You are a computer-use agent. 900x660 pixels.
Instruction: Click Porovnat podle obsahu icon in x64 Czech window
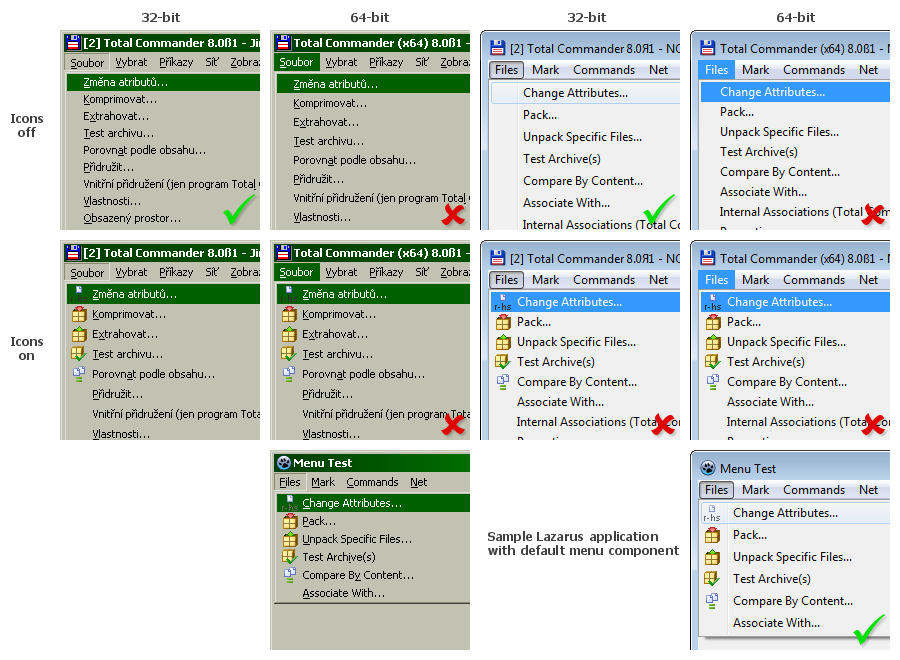pos(289,374)
